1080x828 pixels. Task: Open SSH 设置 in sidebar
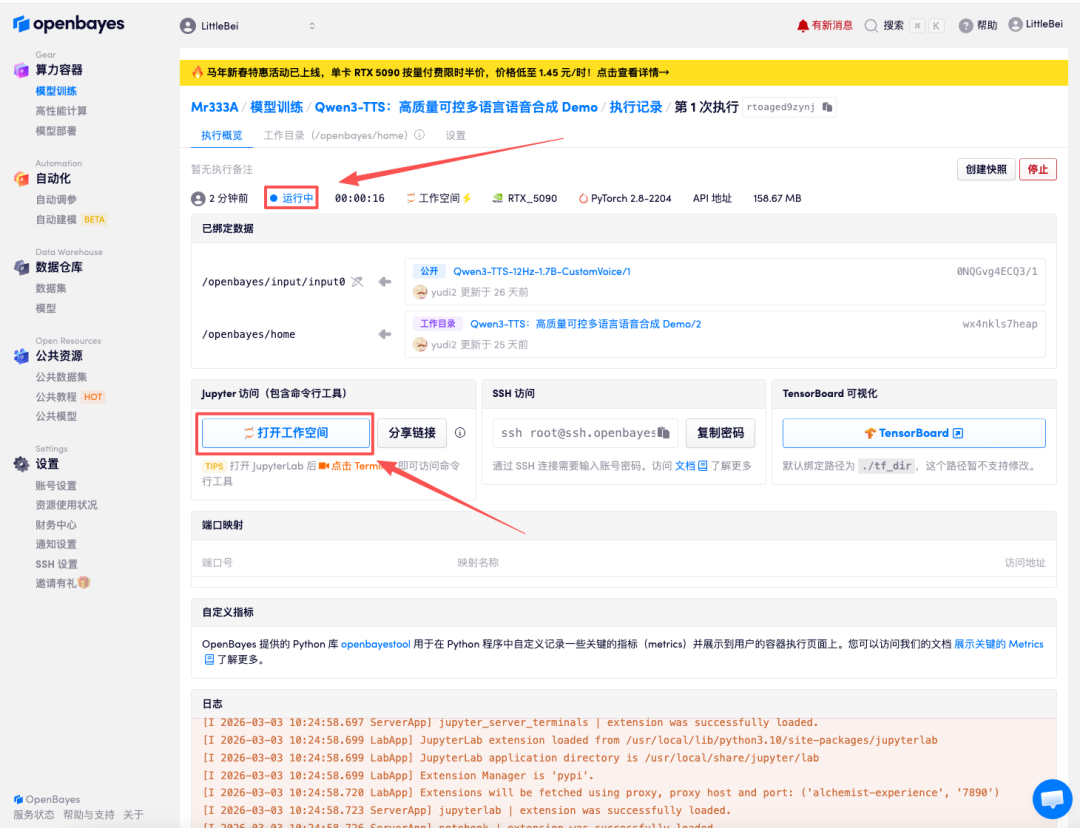pyautogui.click(x=56, y=564)
